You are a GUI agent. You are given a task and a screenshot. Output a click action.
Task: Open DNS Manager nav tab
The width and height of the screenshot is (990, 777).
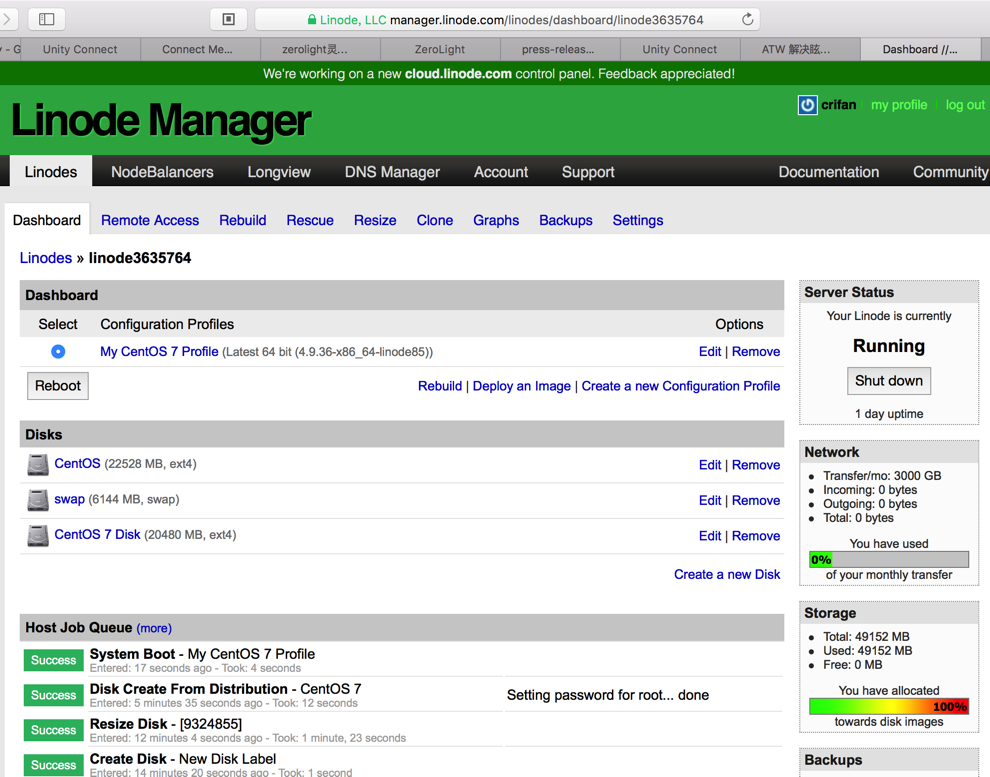point(392,172)
